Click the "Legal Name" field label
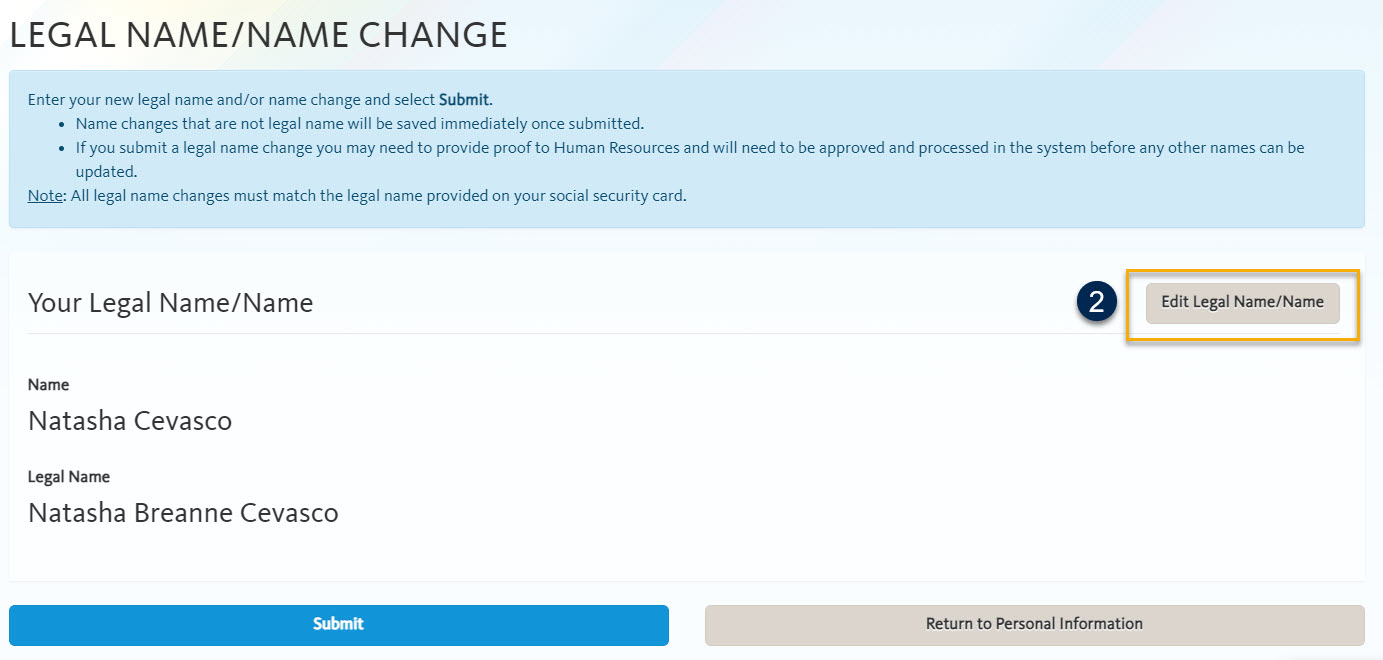The width and height of the screenshot is (1383, 660). pyautogui.click(x=69, y=477)
